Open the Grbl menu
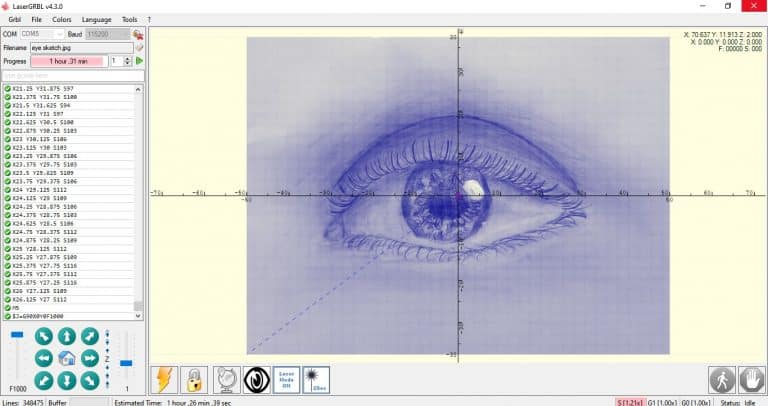The width and height of the screenshot is (768, 406). (x=14, y=19)
